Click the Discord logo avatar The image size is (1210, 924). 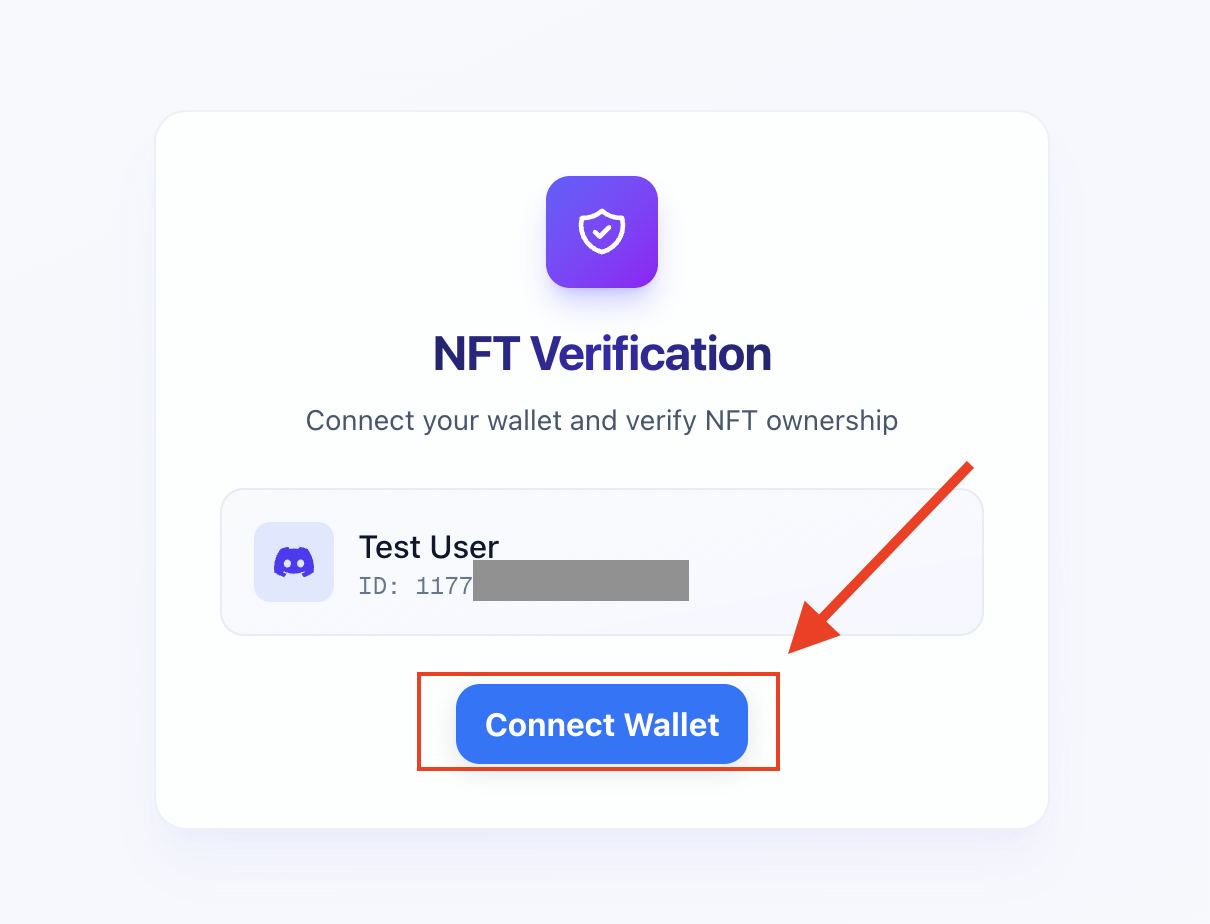tap(294, 562)
